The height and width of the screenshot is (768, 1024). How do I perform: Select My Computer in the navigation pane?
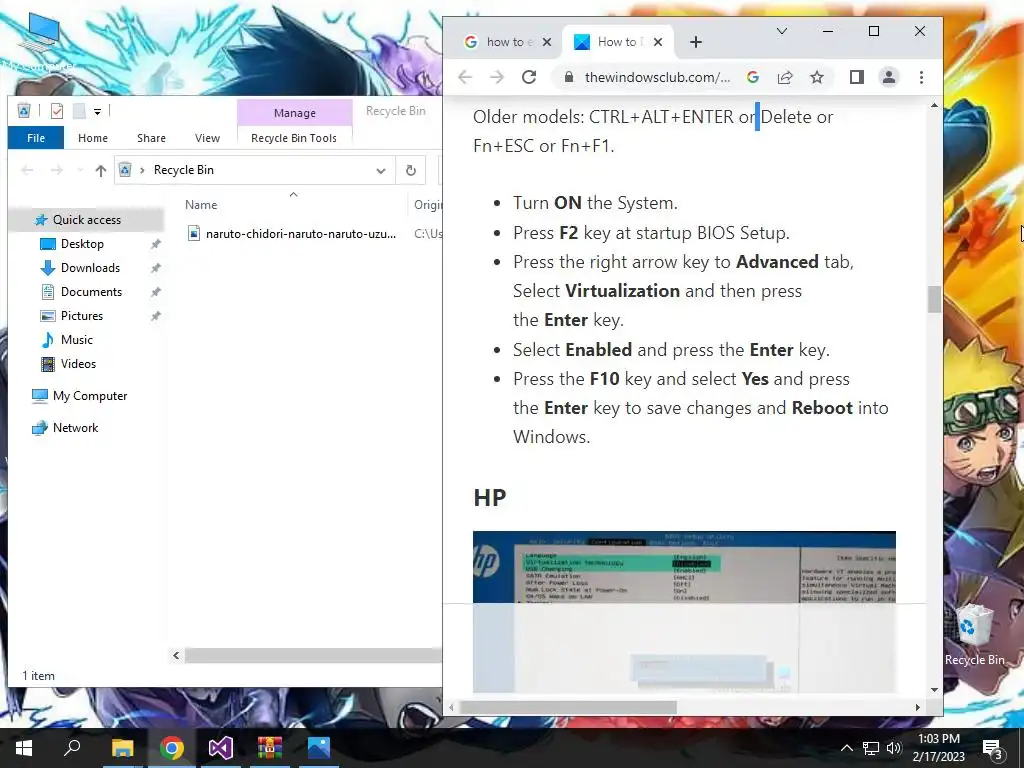[90, 396]
